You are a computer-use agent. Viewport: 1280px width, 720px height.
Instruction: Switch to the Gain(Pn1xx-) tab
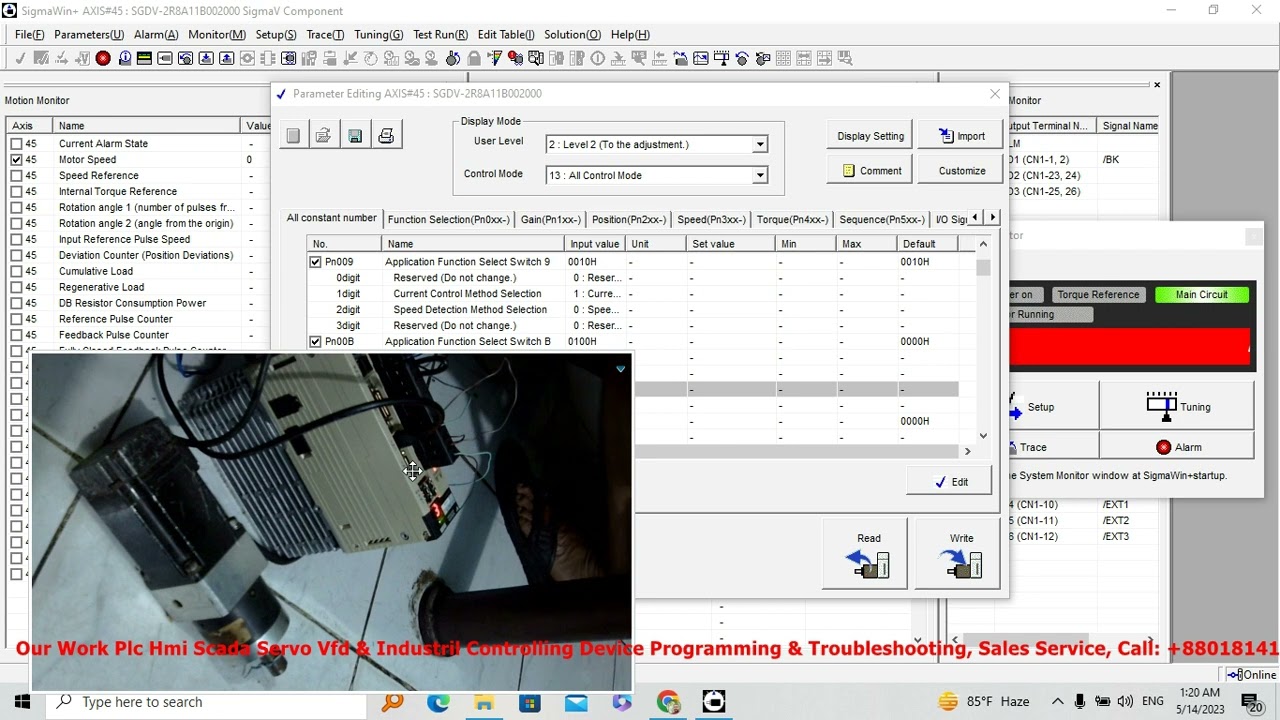pyautogui.click(x=550, y=219)
